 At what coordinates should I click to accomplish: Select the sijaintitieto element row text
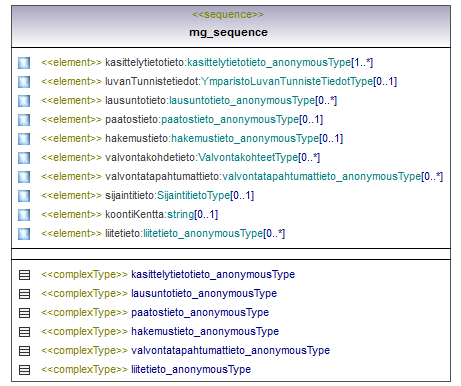[147, 196]
